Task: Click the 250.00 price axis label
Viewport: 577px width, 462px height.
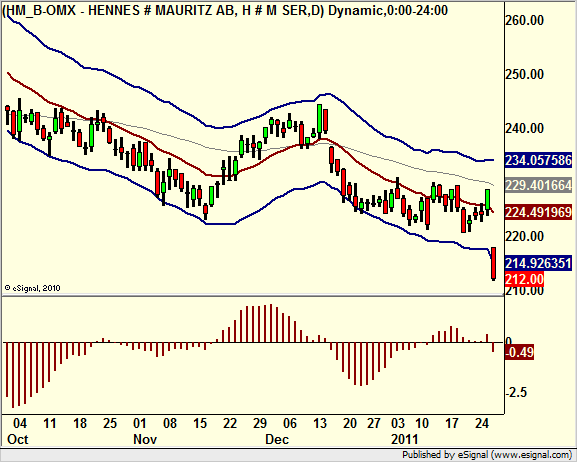Action: [x=524, y=74]
